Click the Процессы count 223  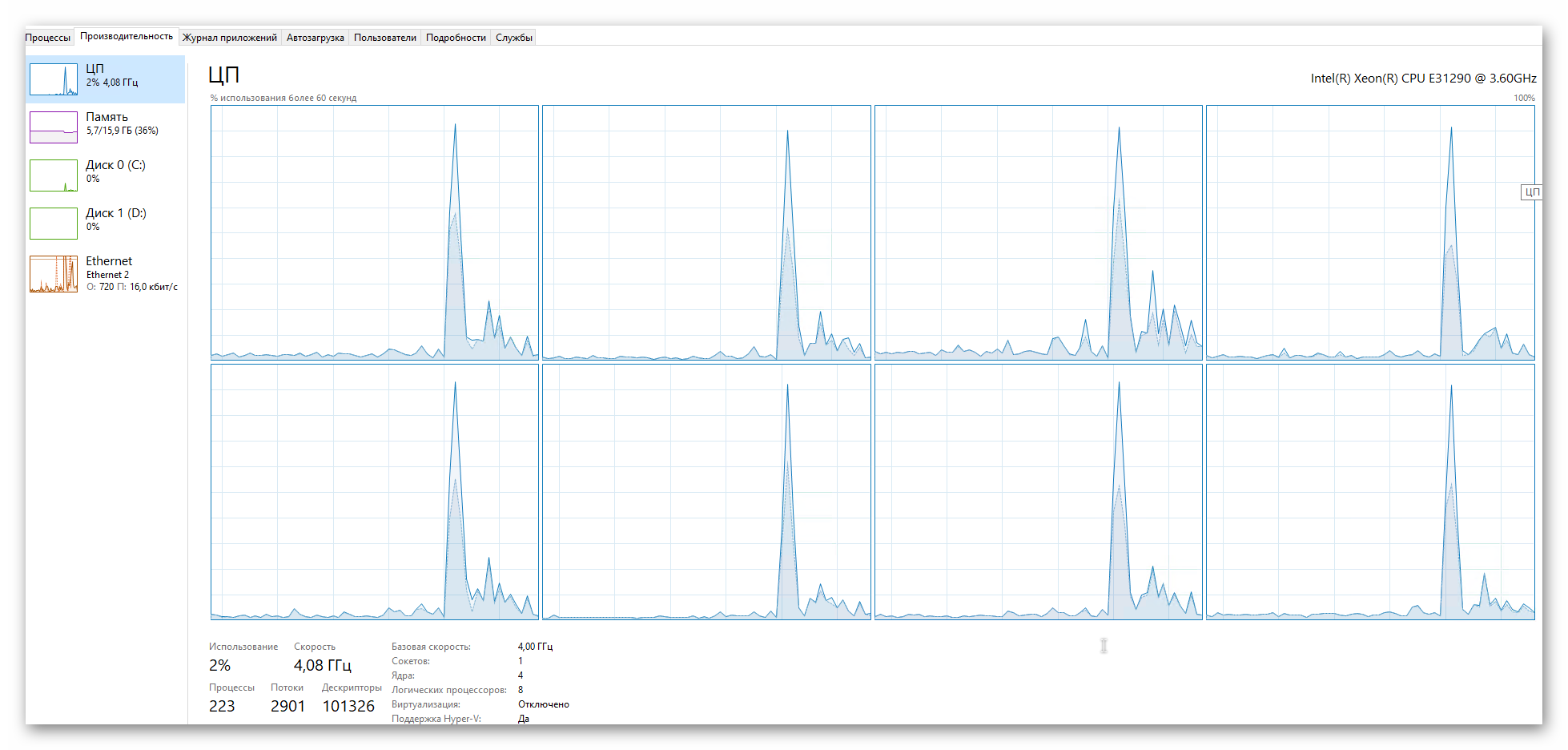tap(222, 706)
